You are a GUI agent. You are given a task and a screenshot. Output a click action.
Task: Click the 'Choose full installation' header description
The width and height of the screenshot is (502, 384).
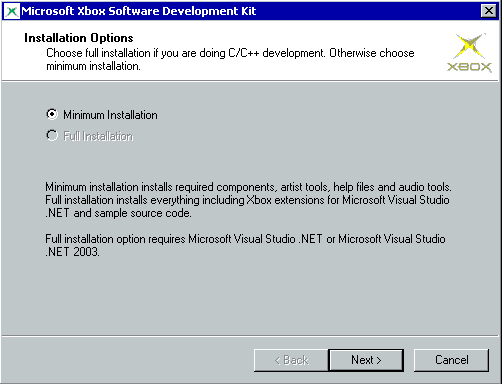tap(230, 60)
